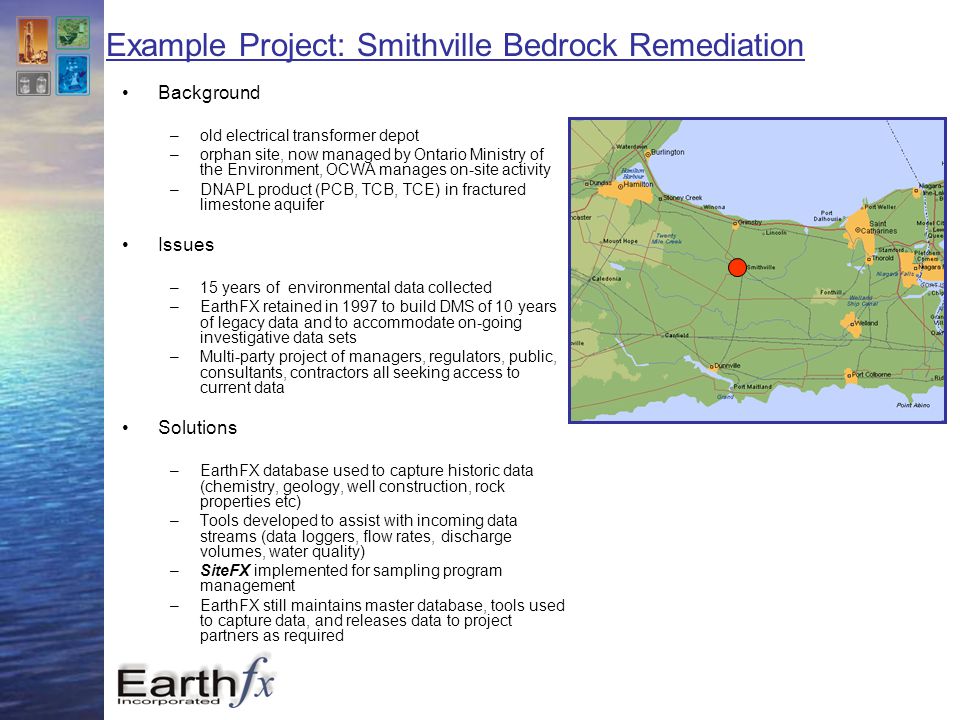This screenshot has width=960, height=720.
Task: Click the Smithville label on the map
Action: tap(761, 268)
